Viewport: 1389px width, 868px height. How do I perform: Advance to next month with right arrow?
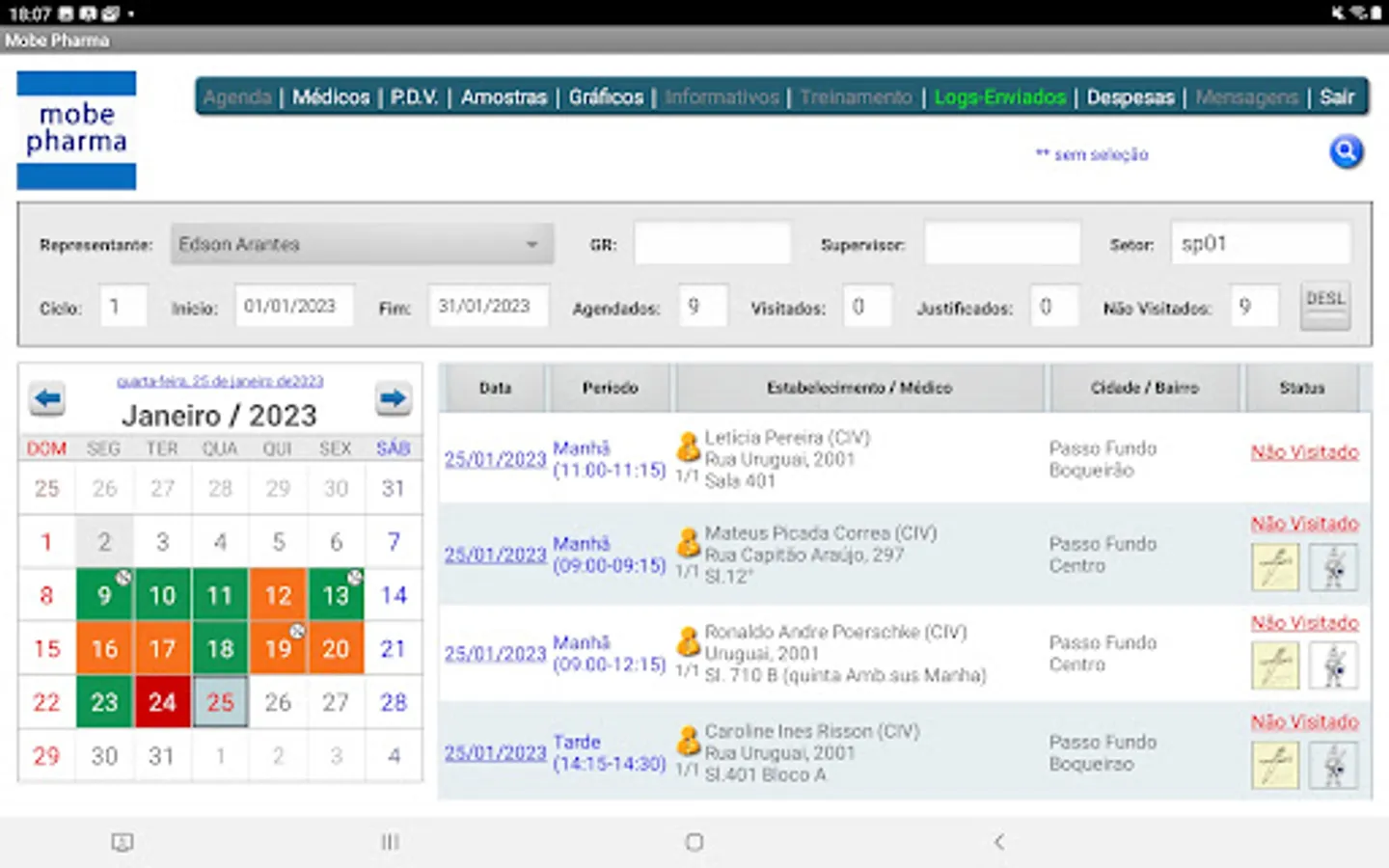pos(393,398)
